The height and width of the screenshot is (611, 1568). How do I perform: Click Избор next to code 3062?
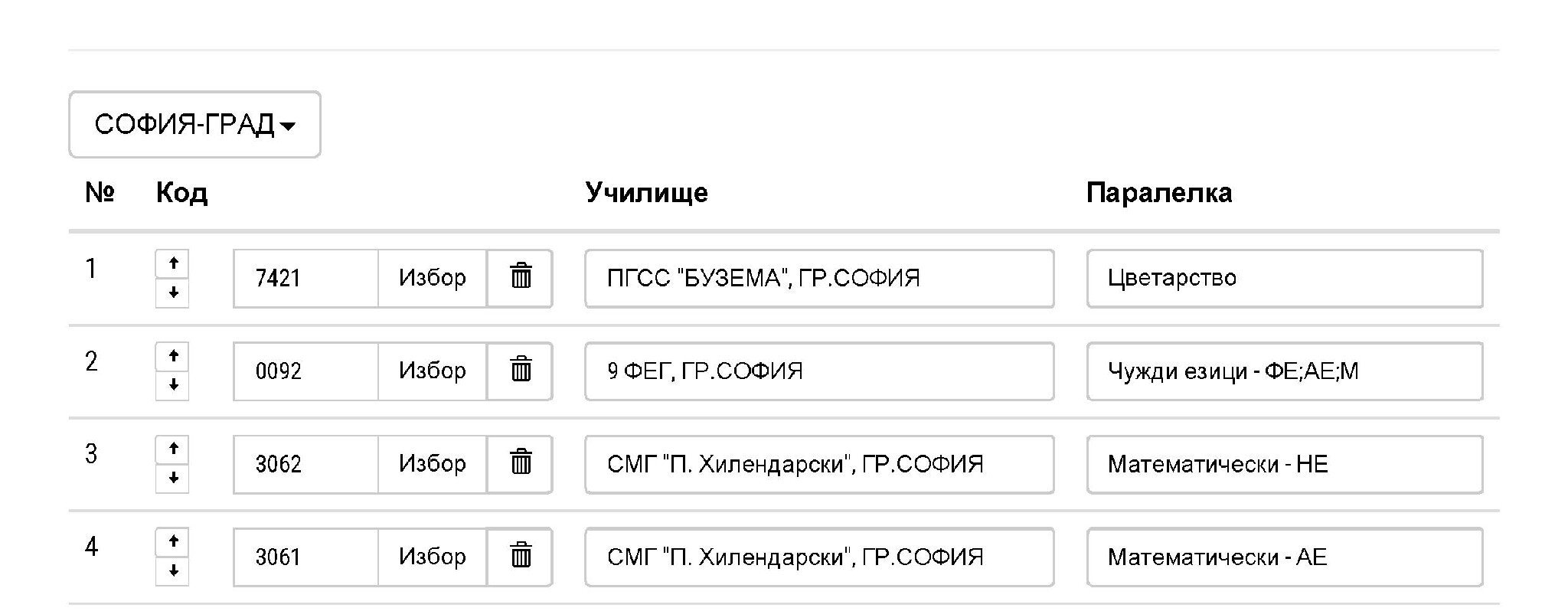tap(433, 464)
